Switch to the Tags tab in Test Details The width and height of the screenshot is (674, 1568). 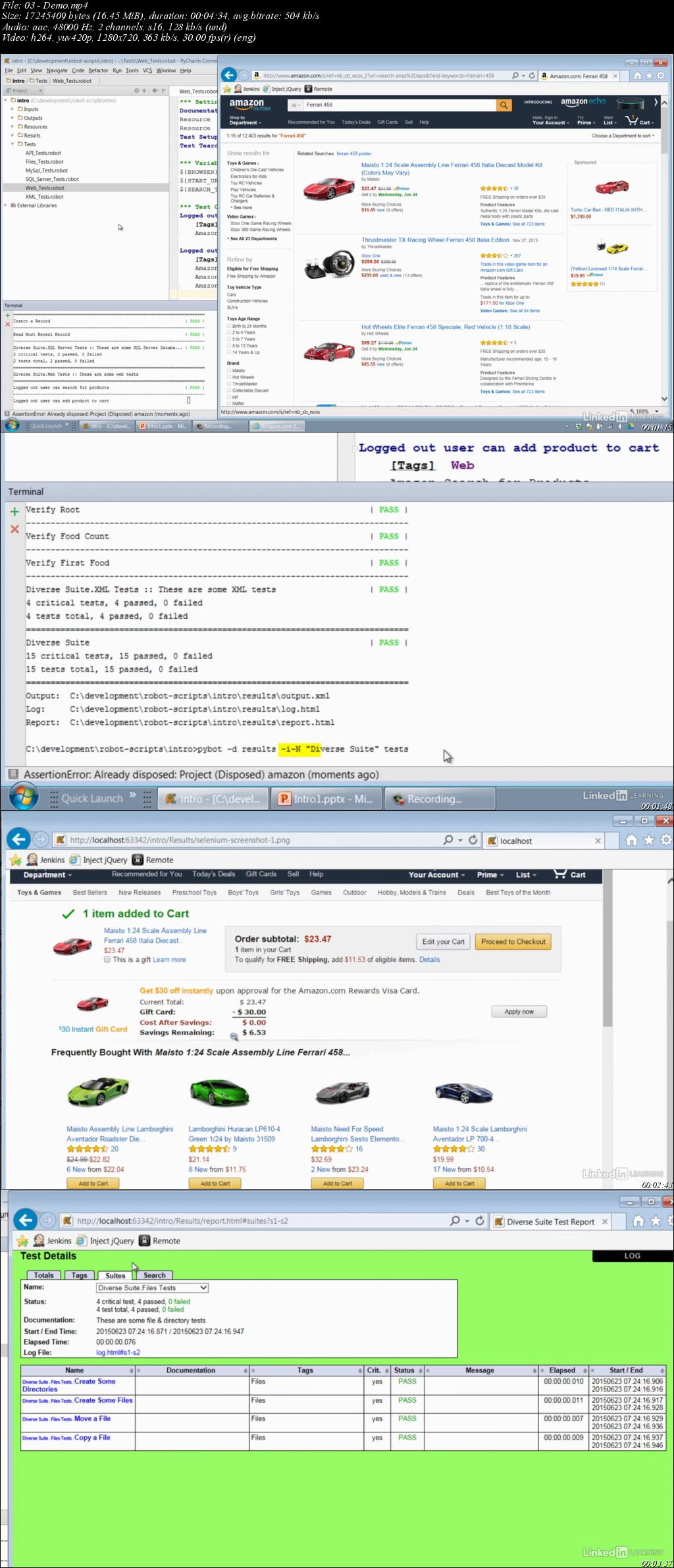[x=80, y=1275]
